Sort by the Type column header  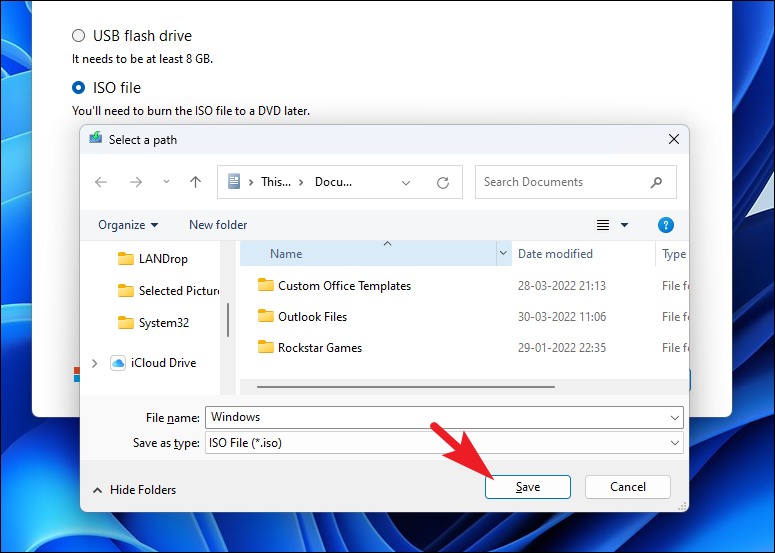[673, 254]
